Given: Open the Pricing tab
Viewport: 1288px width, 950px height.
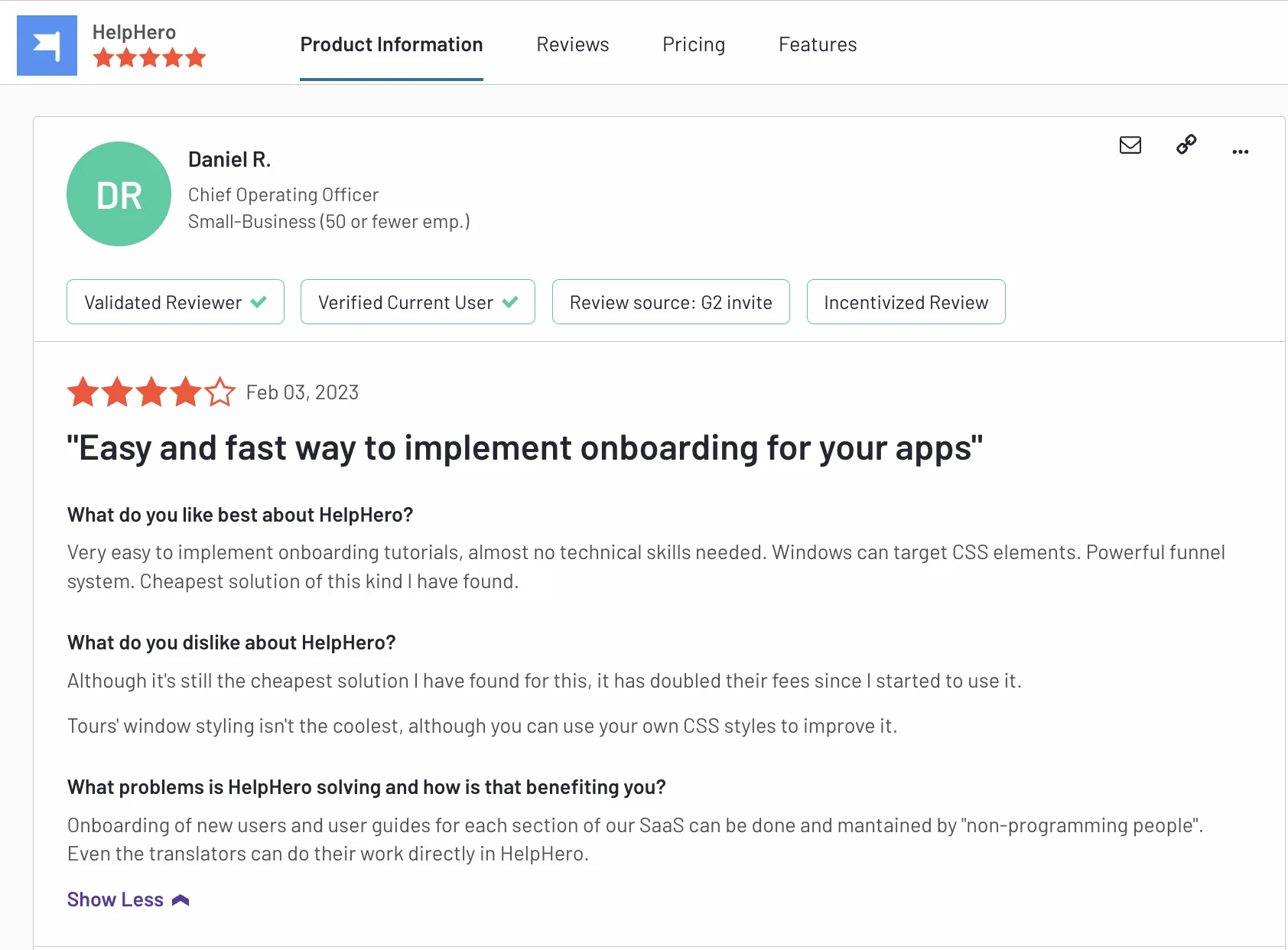Looking at the screenshot, I should (x=693, y=44).
